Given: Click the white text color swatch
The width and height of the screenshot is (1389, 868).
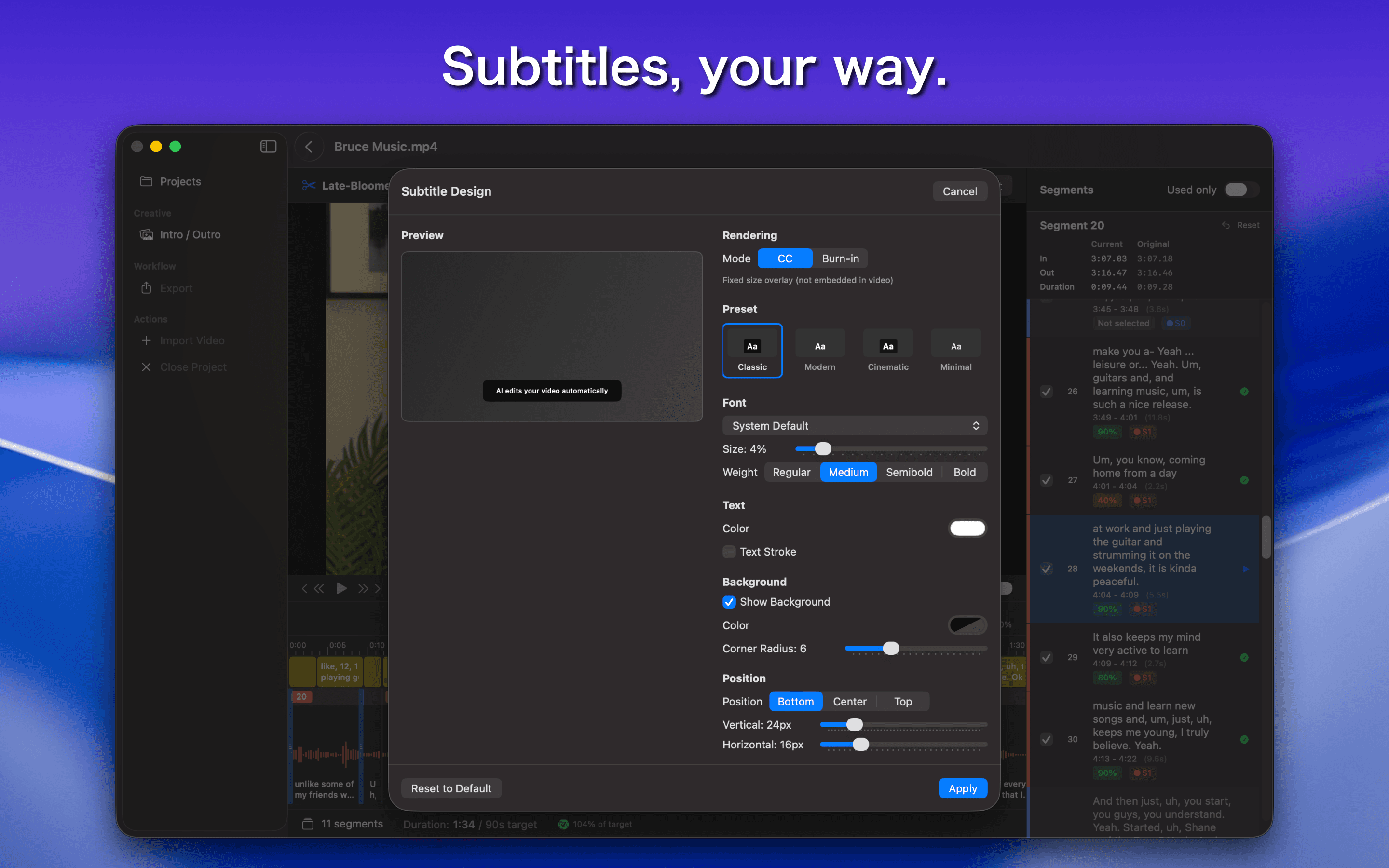Looking at the screenshot, I should pyautogui.click(x=967, y=528).
